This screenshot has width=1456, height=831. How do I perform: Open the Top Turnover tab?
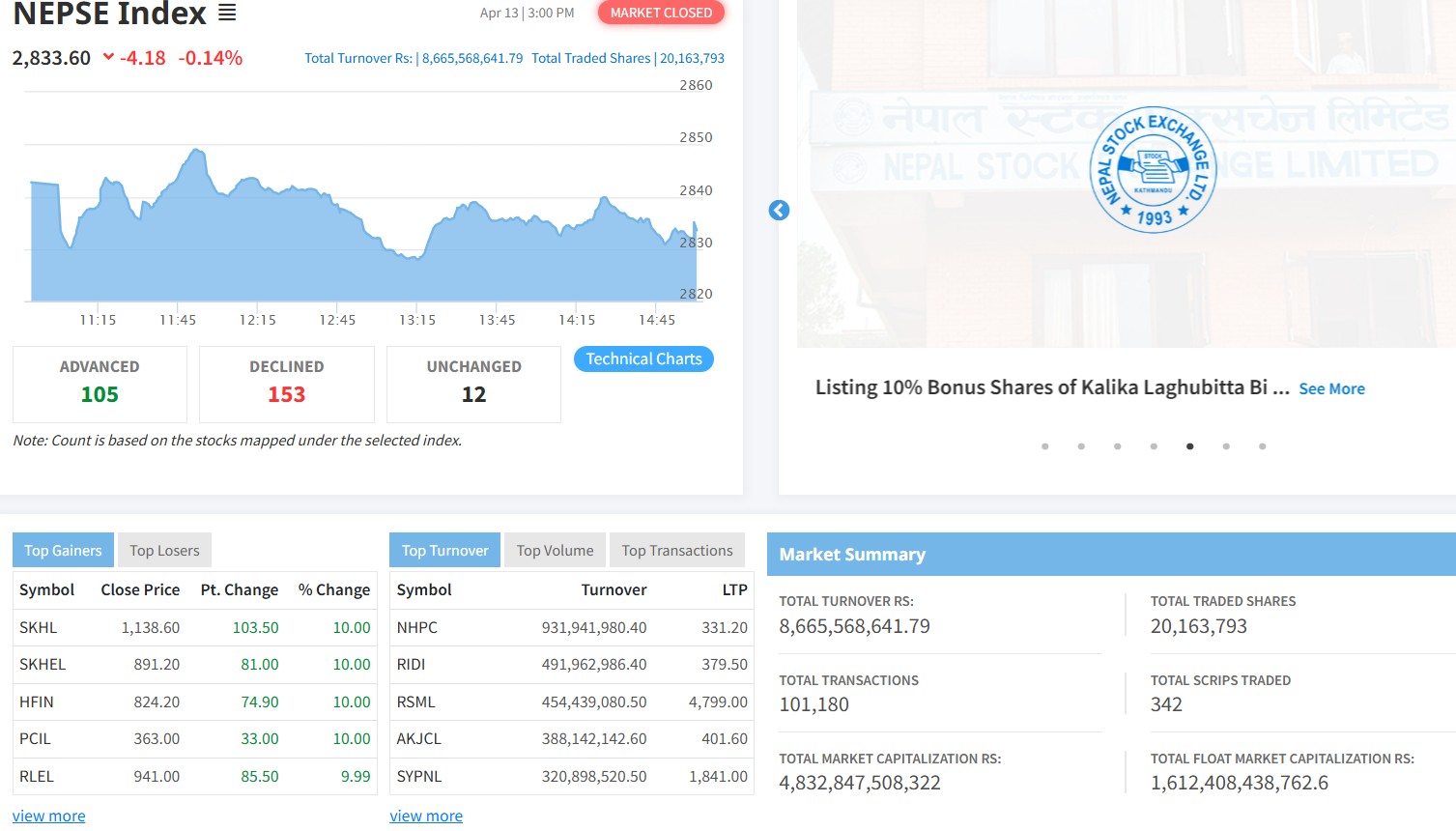pyautogui.click(x=444, y=551)
